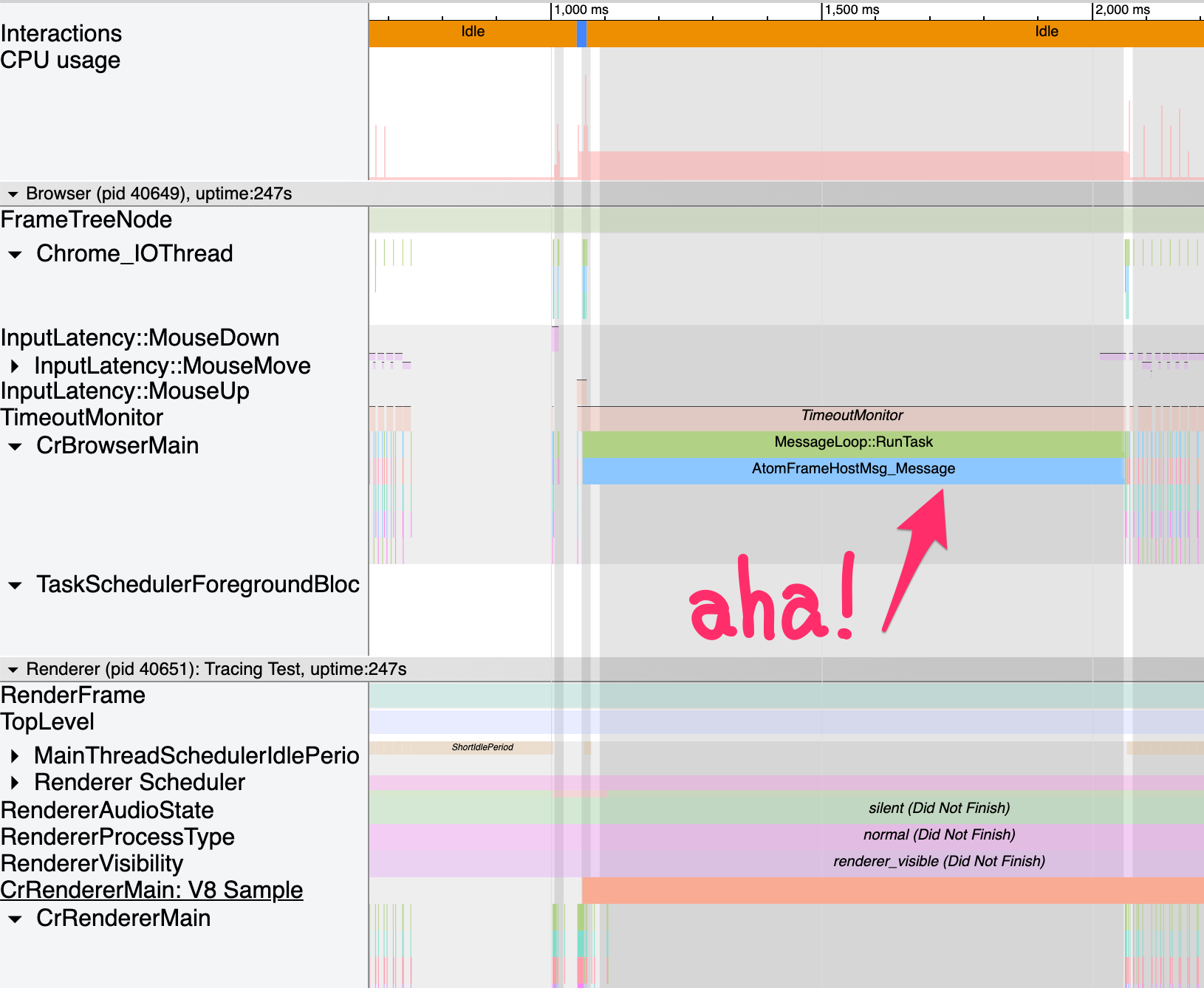Screen dimensions: 1204x988
Task: Expand the Renderer Scheduler track
Action: (x=15, y=782)
